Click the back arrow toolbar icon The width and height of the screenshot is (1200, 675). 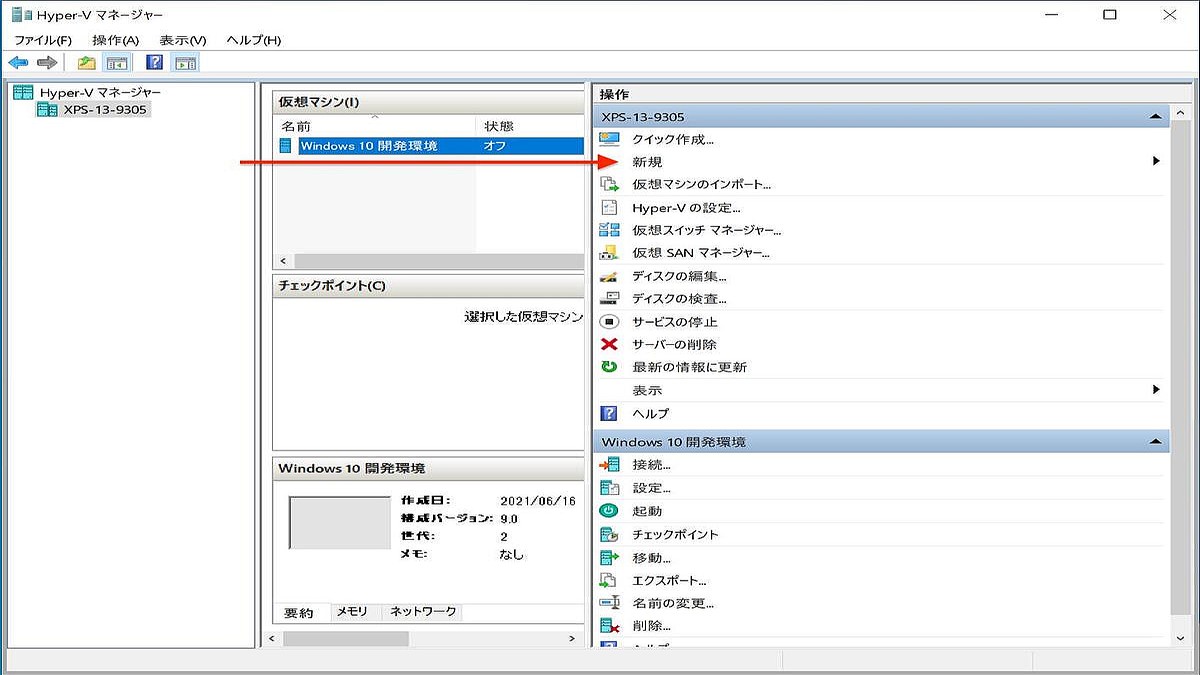pos(18,63)
